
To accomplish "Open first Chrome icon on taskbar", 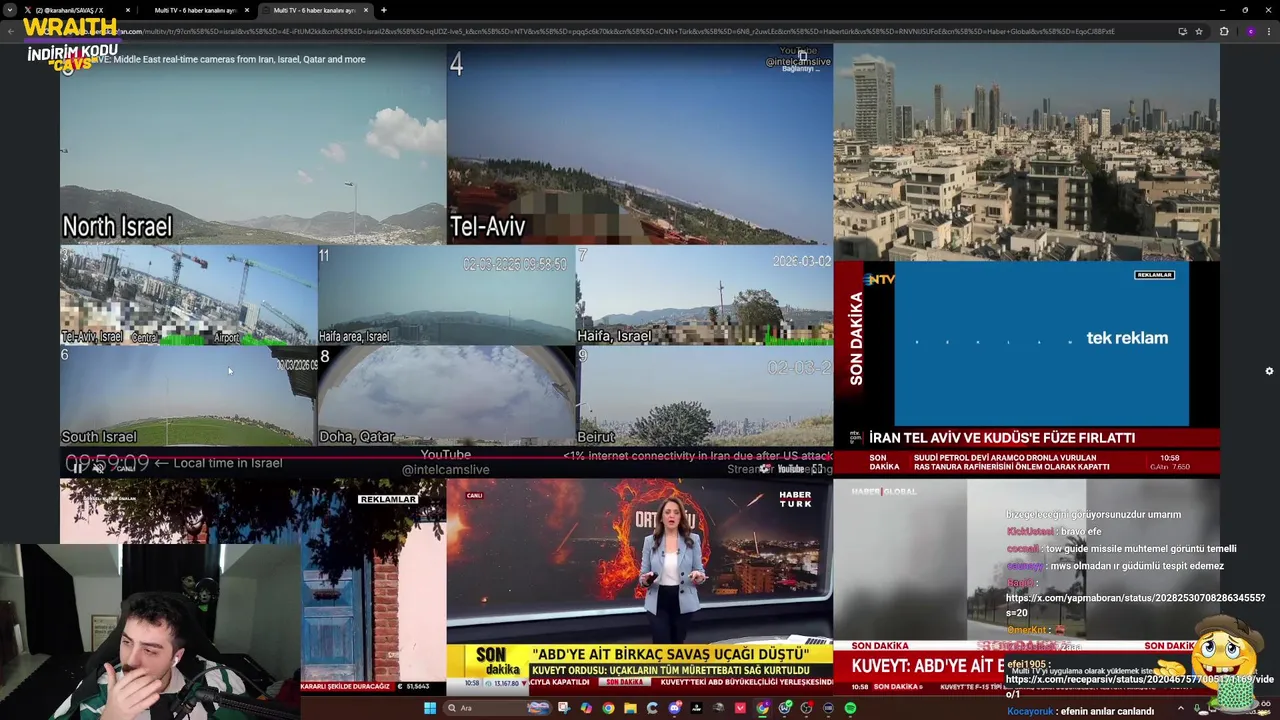I will point(608,708).
